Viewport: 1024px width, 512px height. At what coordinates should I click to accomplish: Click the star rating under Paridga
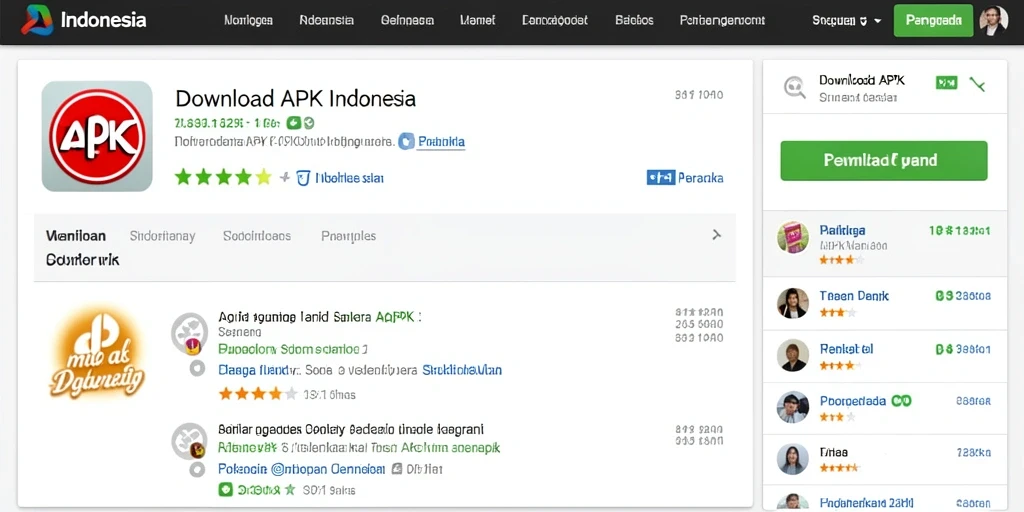coord(842,259)
